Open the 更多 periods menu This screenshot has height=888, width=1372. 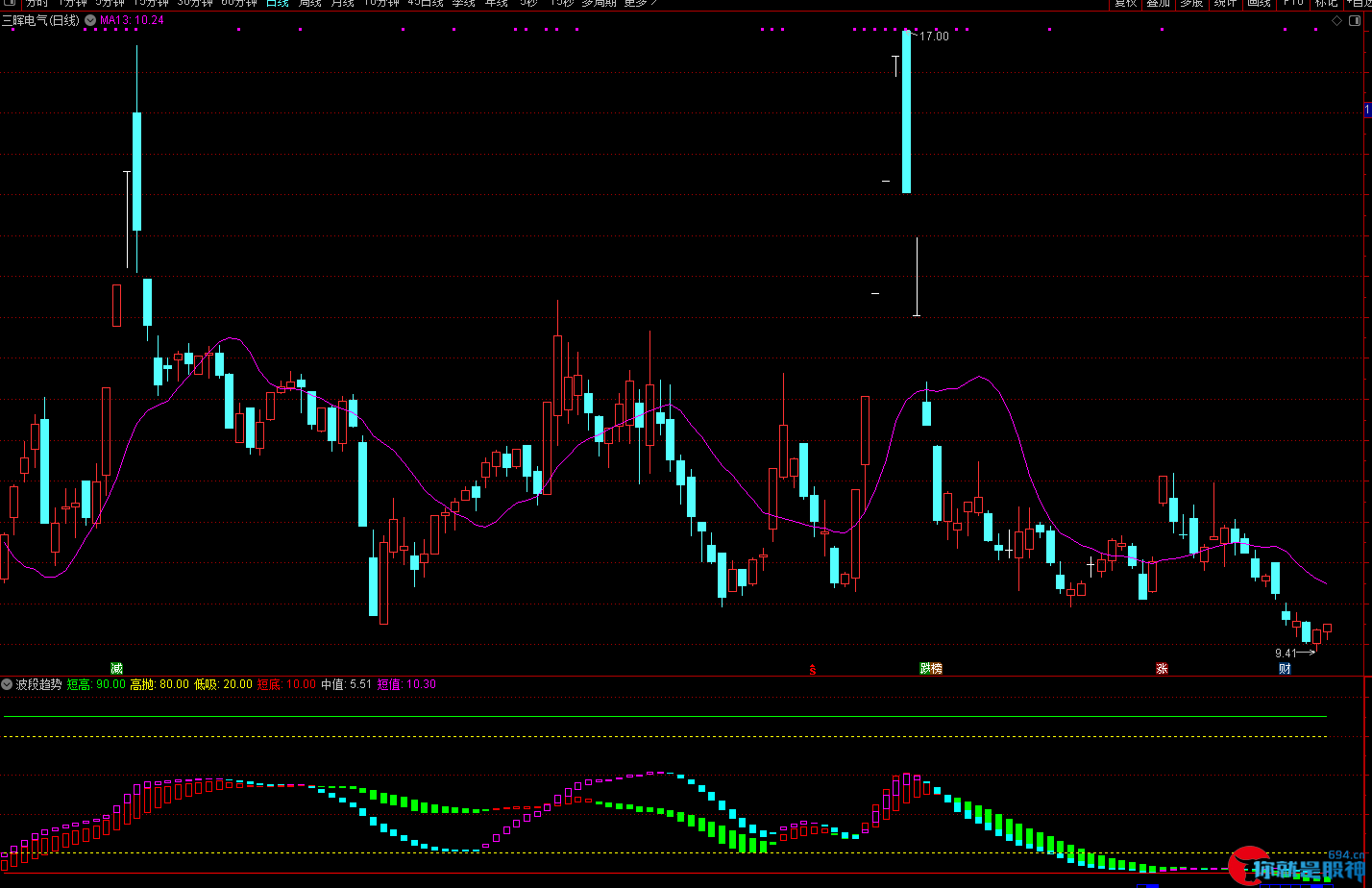click(x=640, y=3)
